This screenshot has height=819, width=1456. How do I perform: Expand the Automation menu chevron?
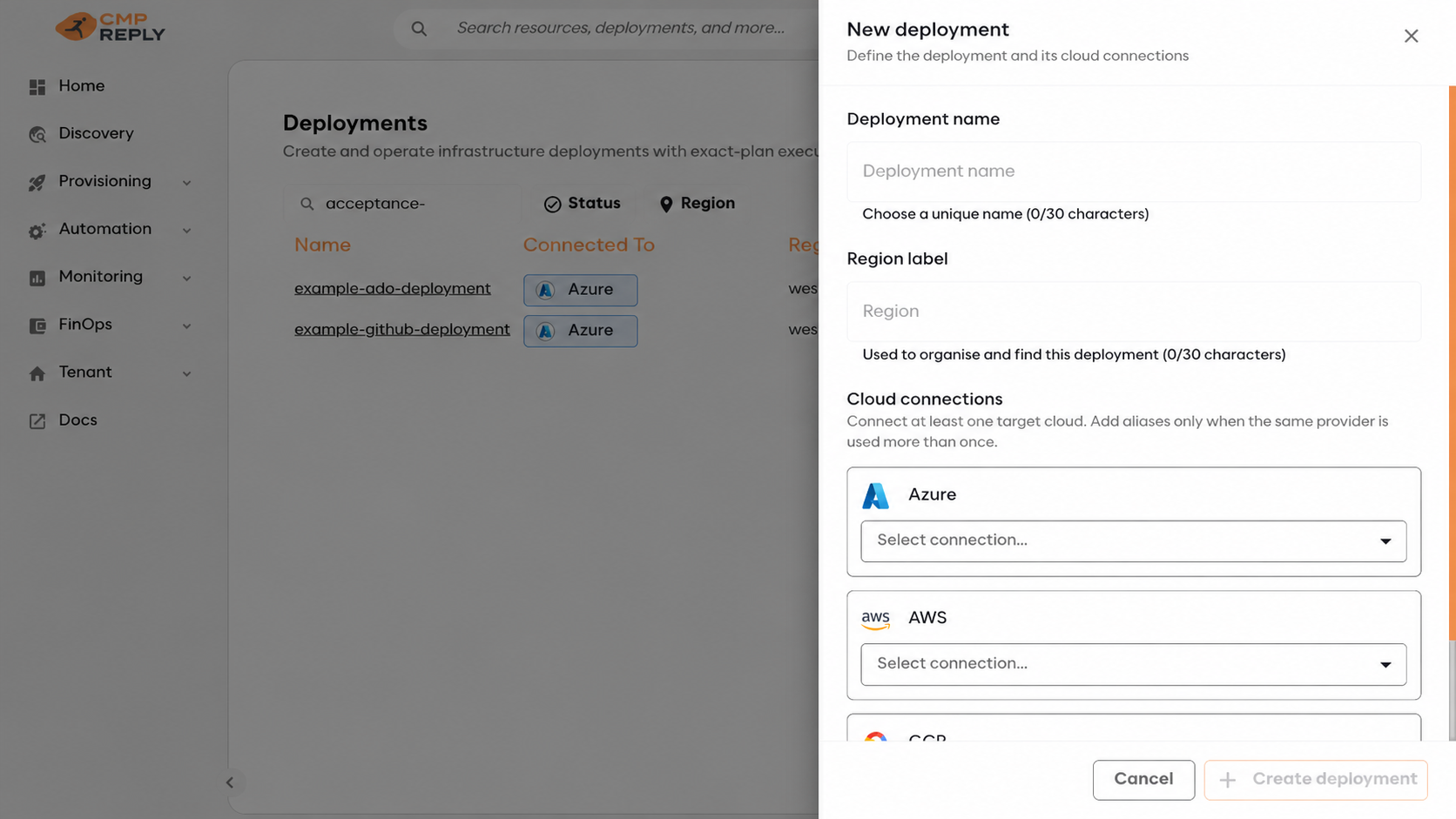pyautogui.click(x=186, y=231)
